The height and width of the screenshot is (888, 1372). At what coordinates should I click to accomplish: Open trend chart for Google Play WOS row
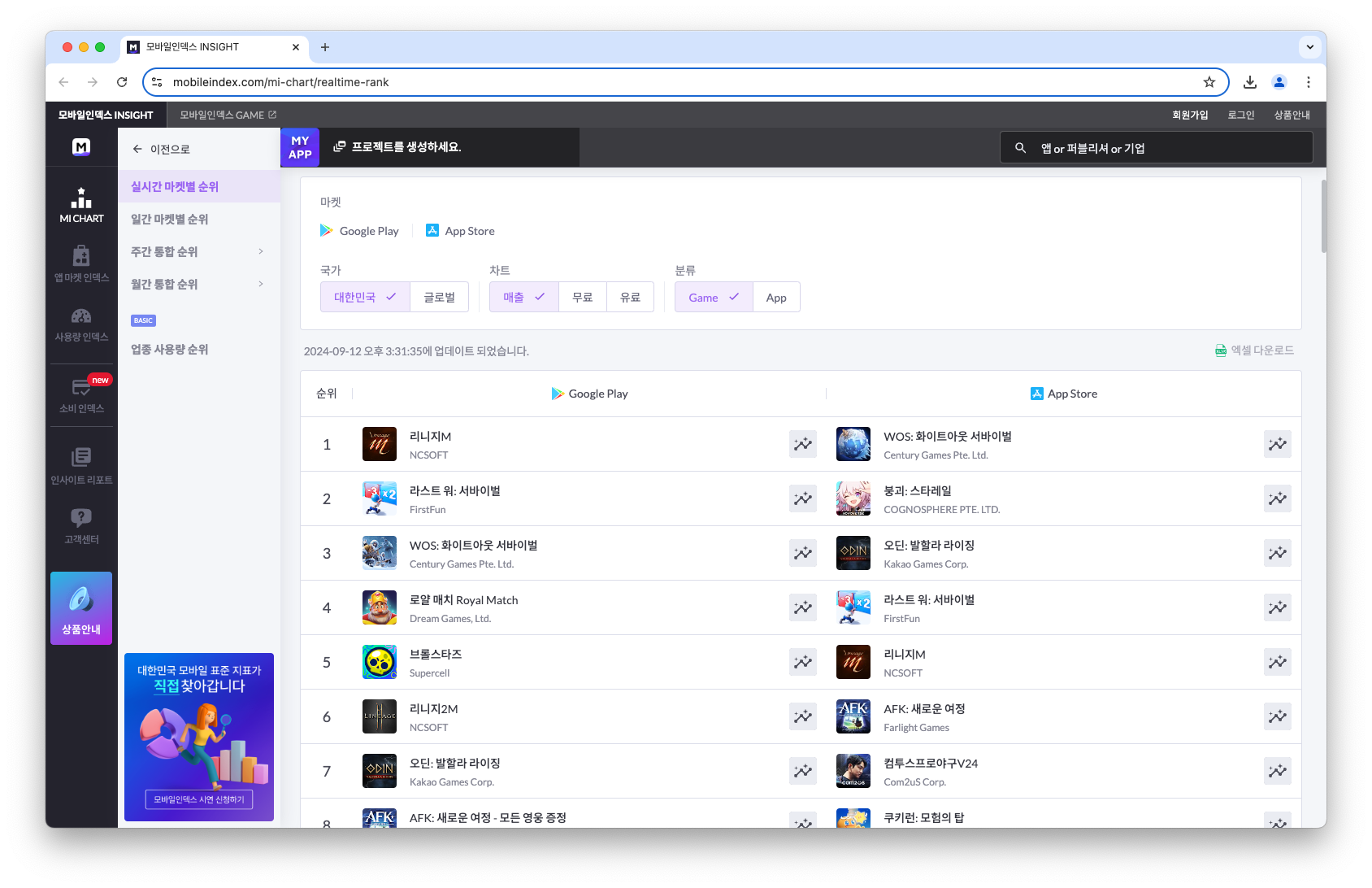coord(803,553)
